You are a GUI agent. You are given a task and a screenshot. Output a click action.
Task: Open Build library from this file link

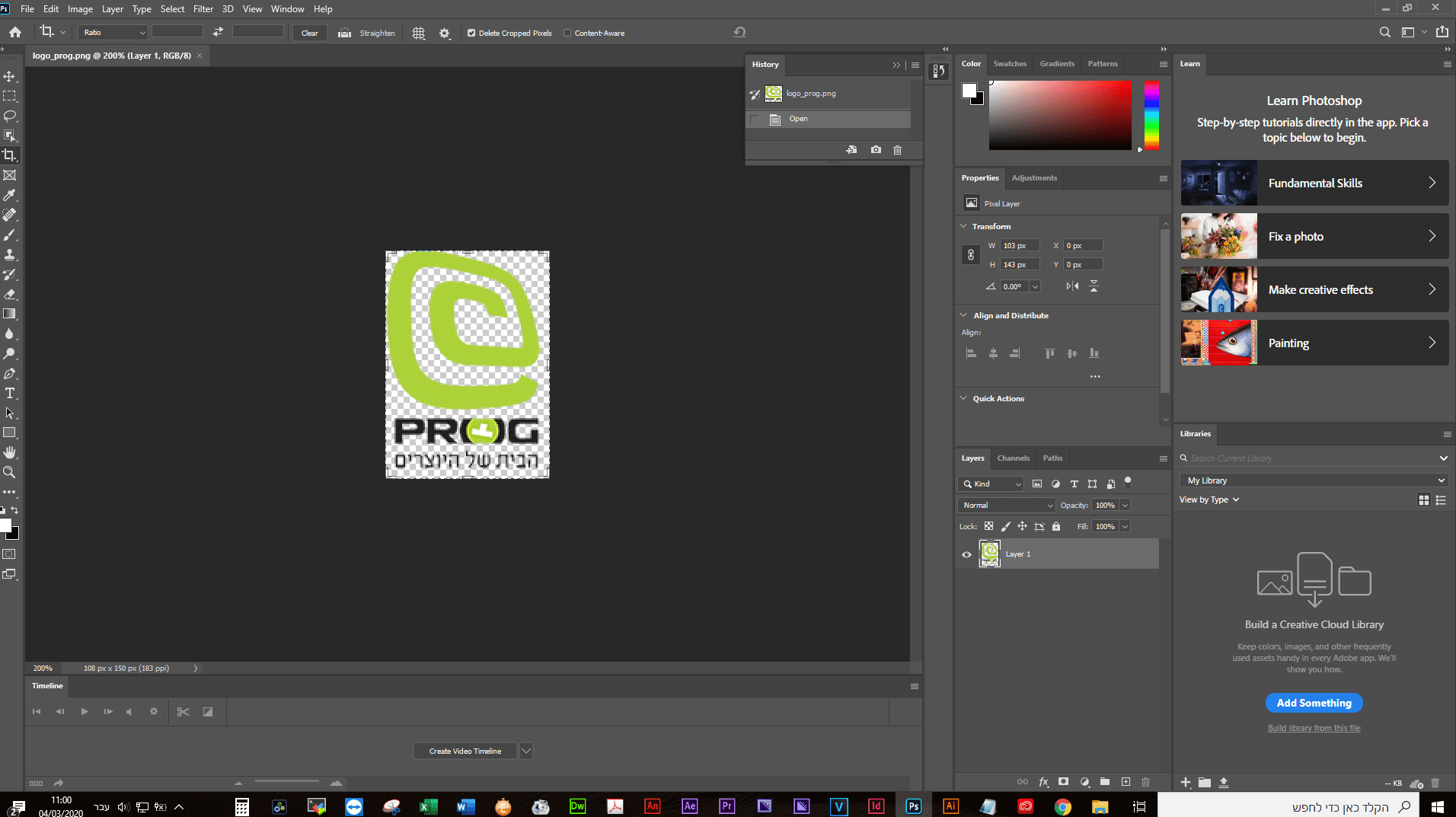[1314, 728]
